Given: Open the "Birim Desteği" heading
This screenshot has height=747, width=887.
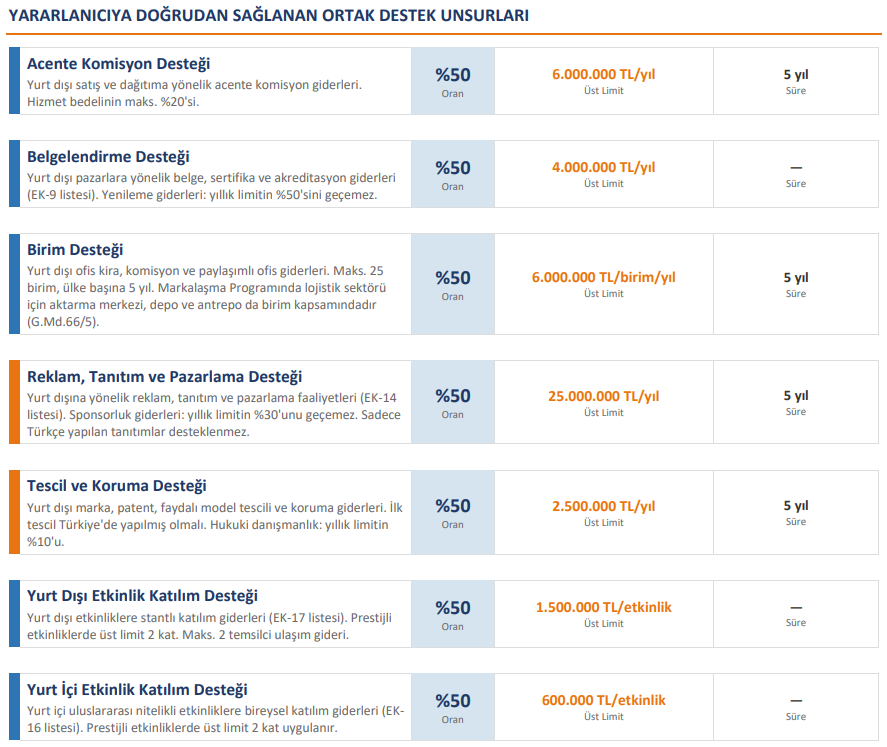Looking at the screenshot, I should (x=75, y=249).
